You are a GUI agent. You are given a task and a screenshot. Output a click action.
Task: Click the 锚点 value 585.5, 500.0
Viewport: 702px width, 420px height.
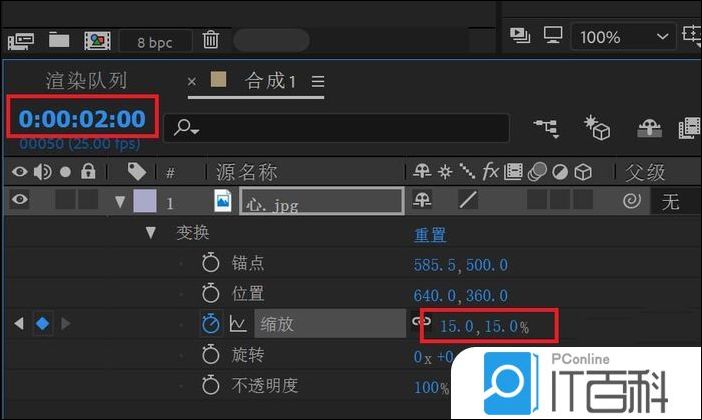pos(461,265)
